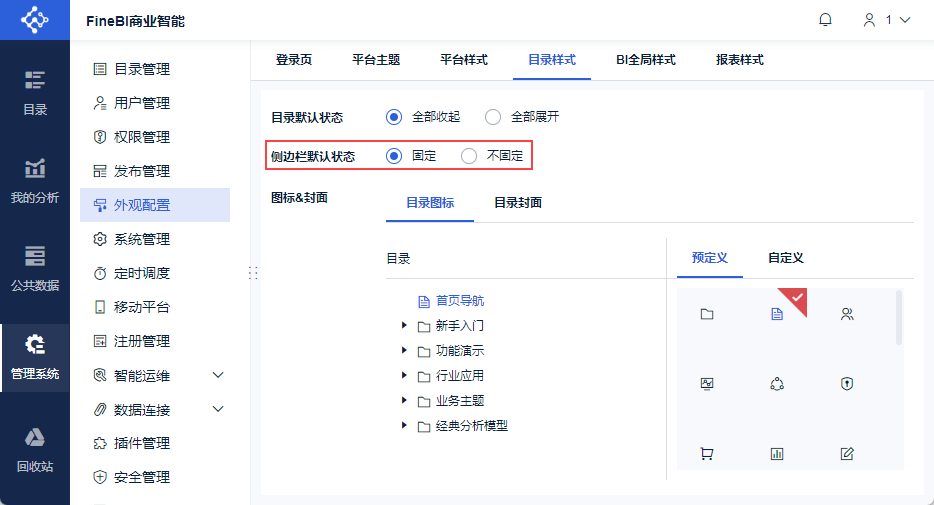934x505 pixels.
Task: Select the 经典分析模型 folder row
Action: (x=463, y=426)
